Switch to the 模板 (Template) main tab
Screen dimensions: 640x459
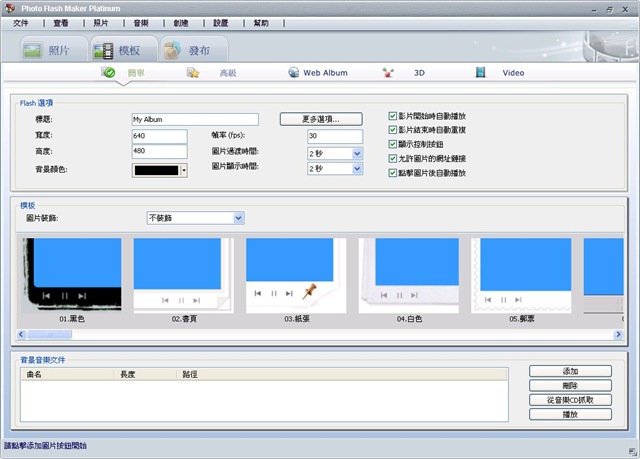coord(124,50)
